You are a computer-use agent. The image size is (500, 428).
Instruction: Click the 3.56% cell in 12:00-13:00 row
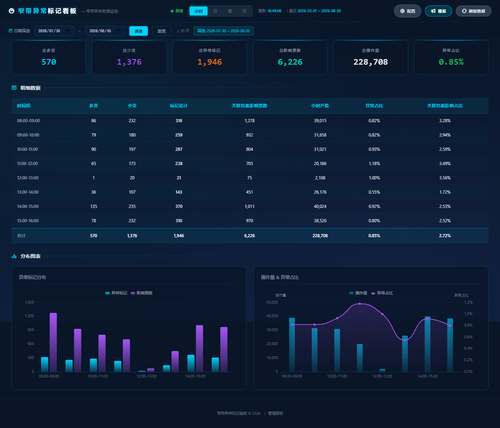click(x=445, y=178)
